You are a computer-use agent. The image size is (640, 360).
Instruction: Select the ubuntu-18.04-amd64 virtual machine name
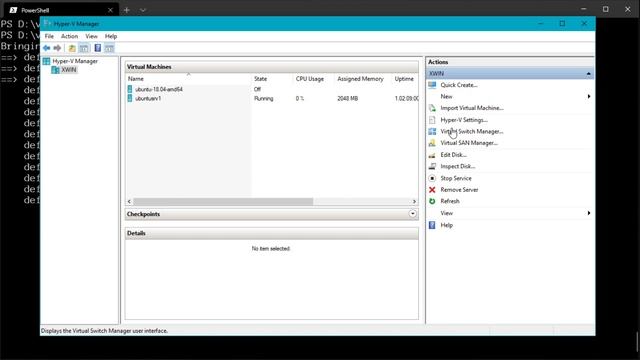point(159,89)
